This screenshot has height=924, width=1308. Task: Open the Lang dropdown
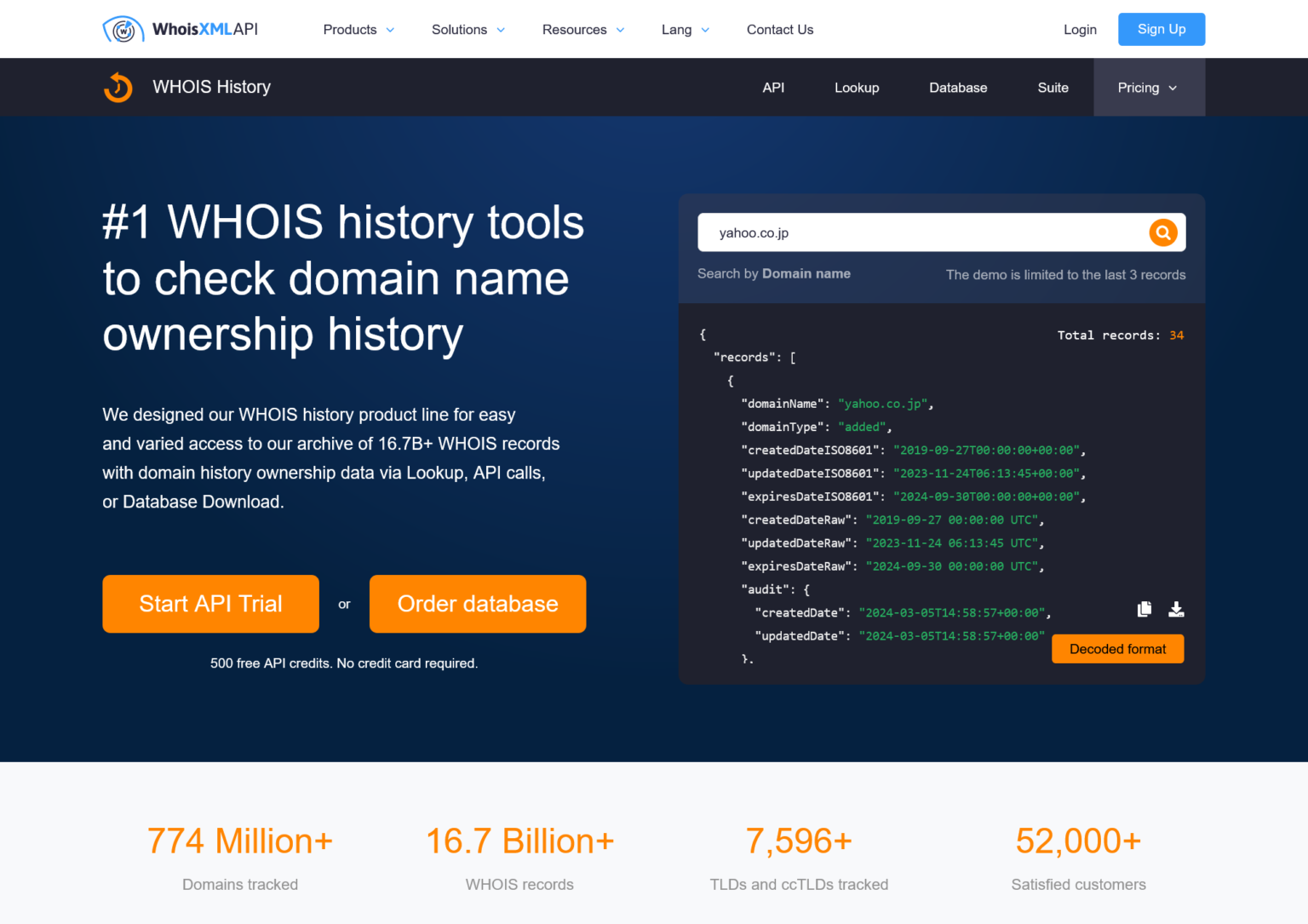pos(685,29)
